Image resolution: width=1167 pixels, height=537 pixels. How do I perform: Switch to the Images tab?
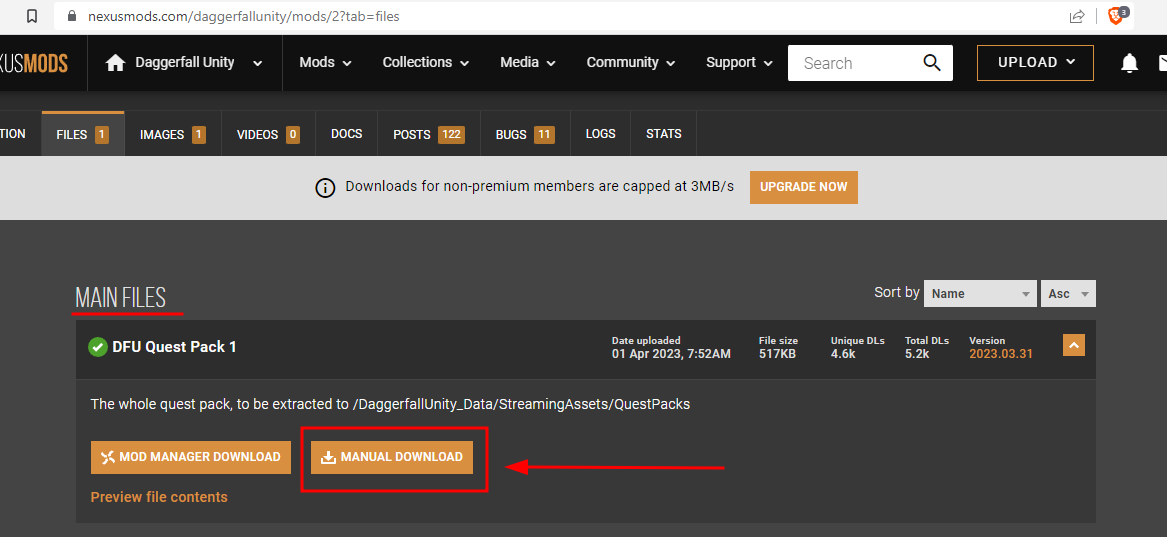click(x=173, y=134)
